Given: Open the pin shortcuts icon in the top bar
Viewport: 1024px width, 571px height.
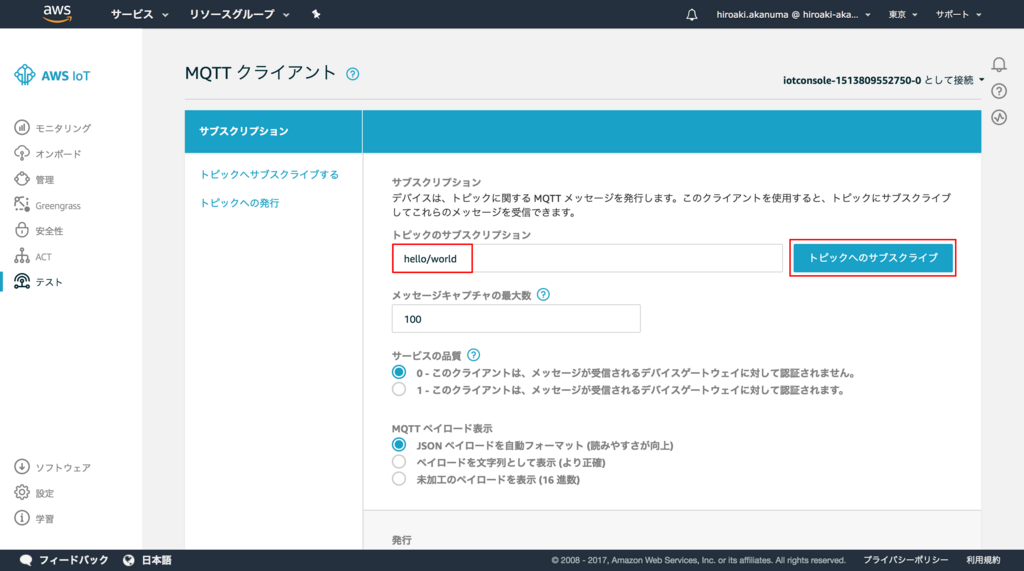Looking at the screenshot, I should click(x=316, y=14).
